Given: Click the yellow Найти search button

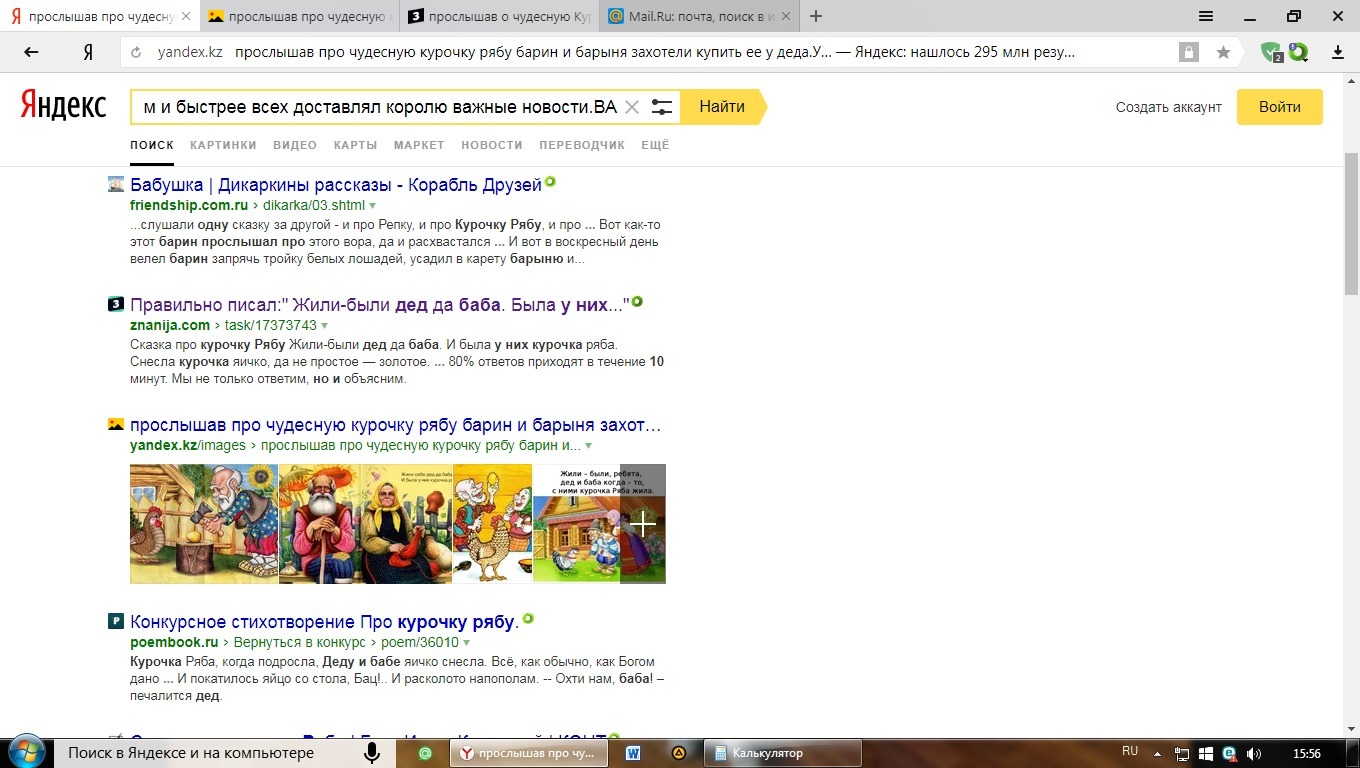Looking at the screenshot, I should pos(722,107).
